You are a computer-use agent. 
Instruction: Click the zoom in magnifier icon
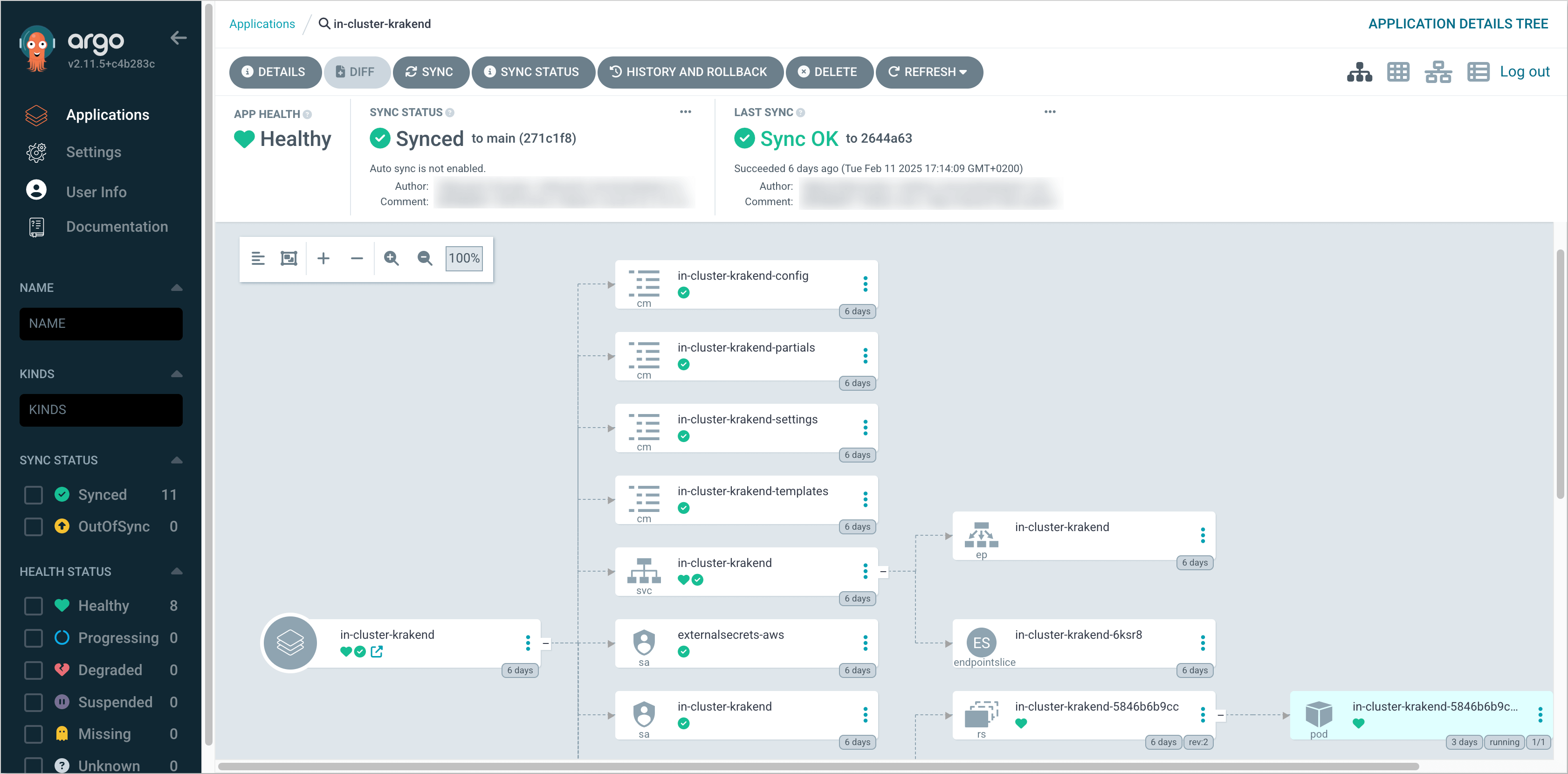(392, 258)
